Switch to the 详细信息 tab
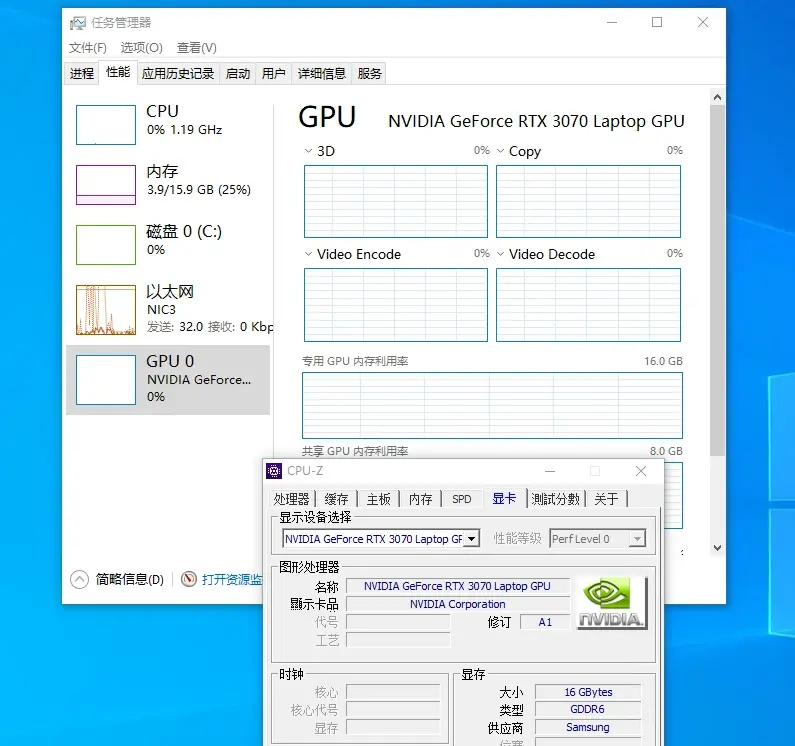The image size is (795, 746). (x=321, y=74)
